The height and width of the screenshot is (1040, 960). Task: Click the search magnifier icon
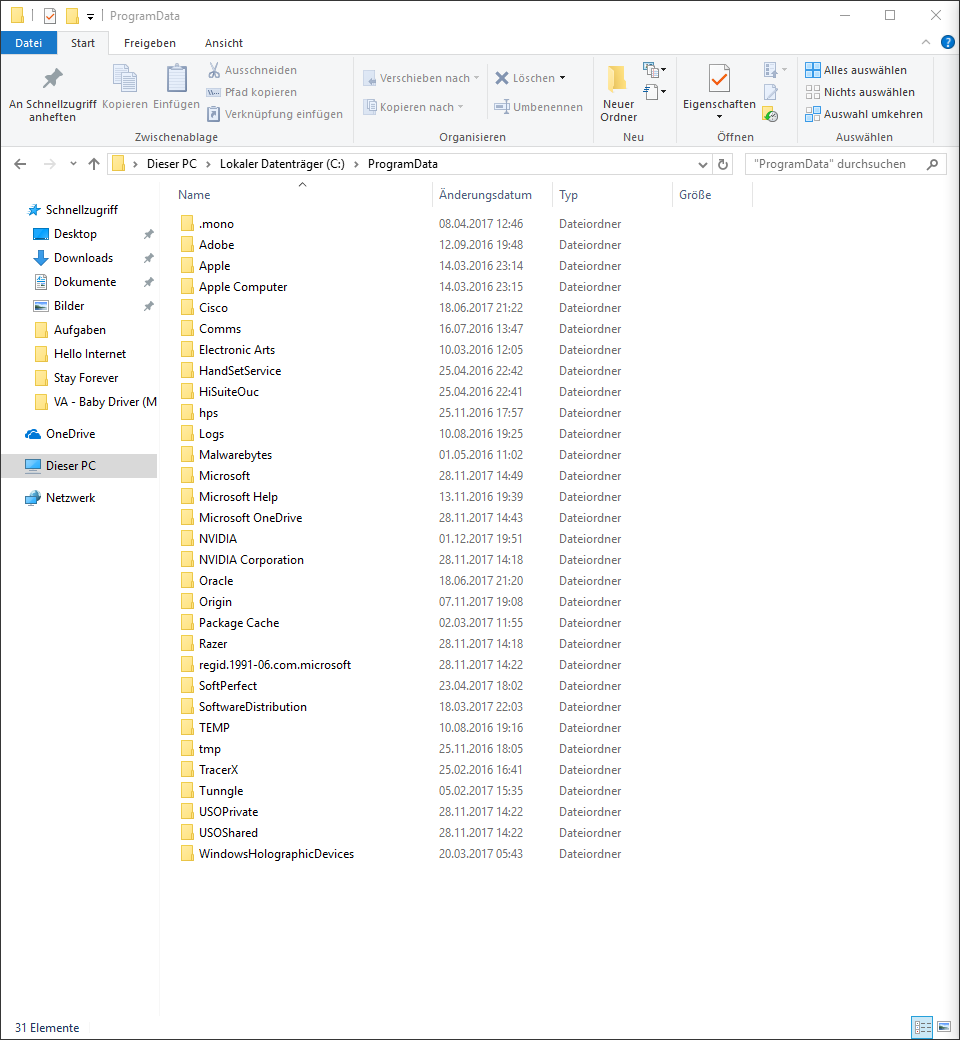pos(932,164)
